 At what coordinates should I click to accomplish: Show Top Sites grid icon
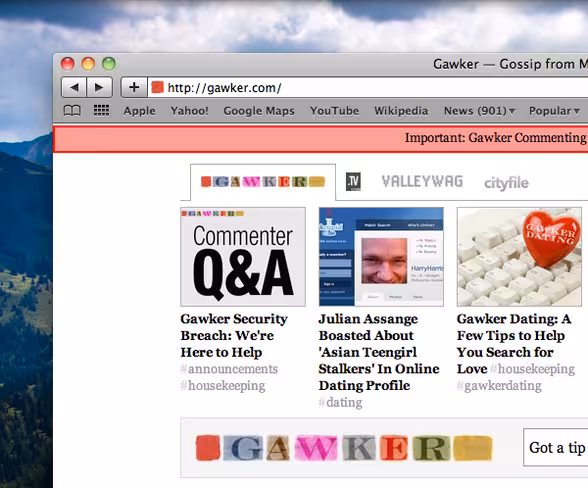(x=101, y=111)
